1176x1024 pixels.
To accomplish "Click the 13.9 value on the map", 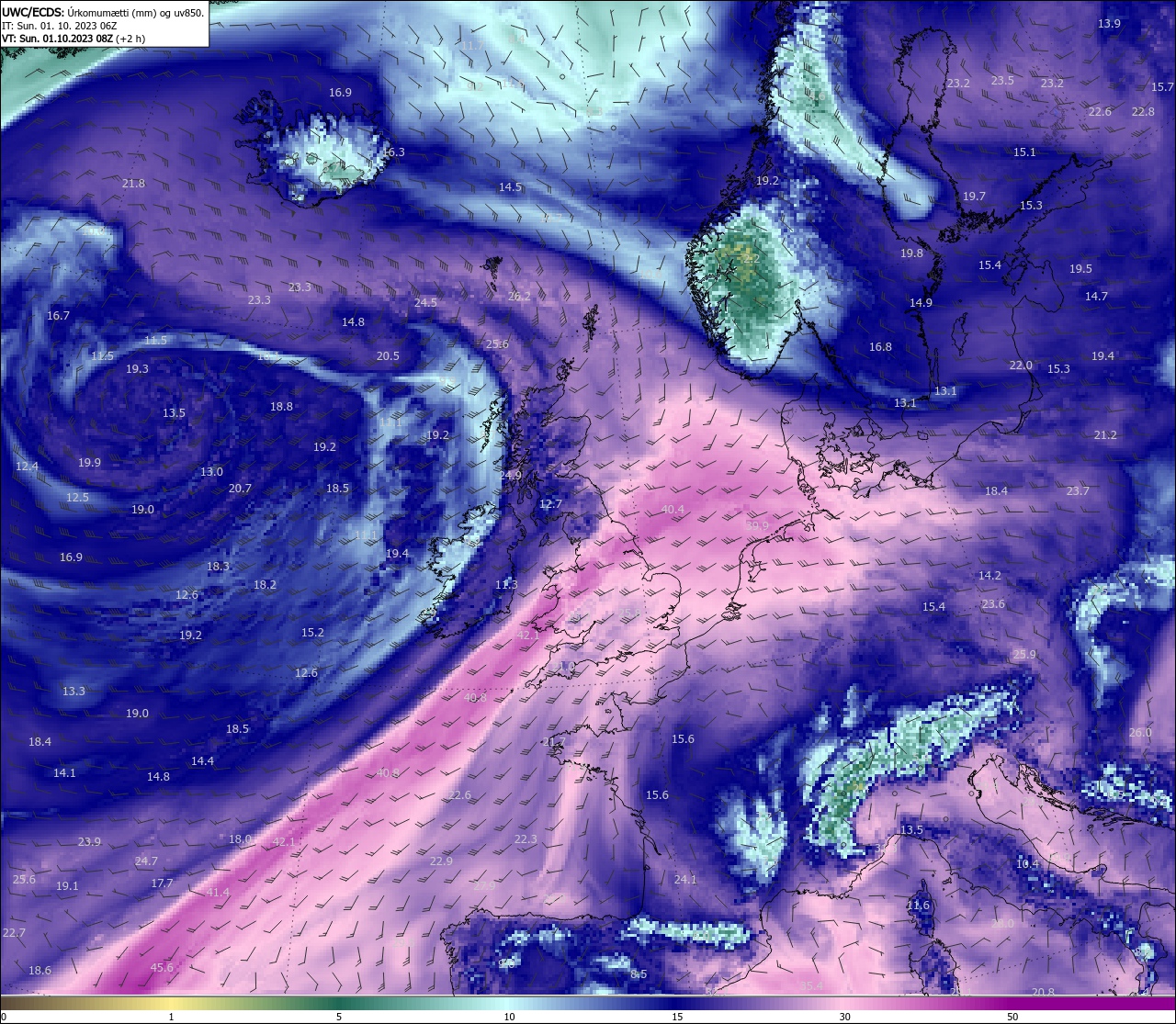I will click(1110, 24).
